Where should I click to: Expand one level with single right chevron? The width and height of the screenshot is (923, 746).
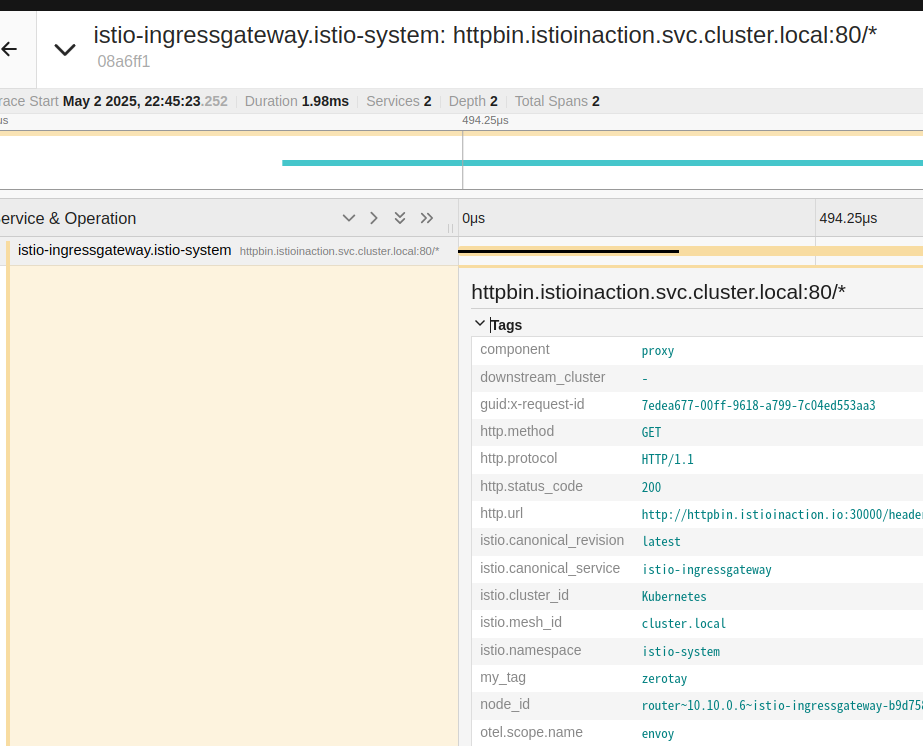(x=374, y=218)
